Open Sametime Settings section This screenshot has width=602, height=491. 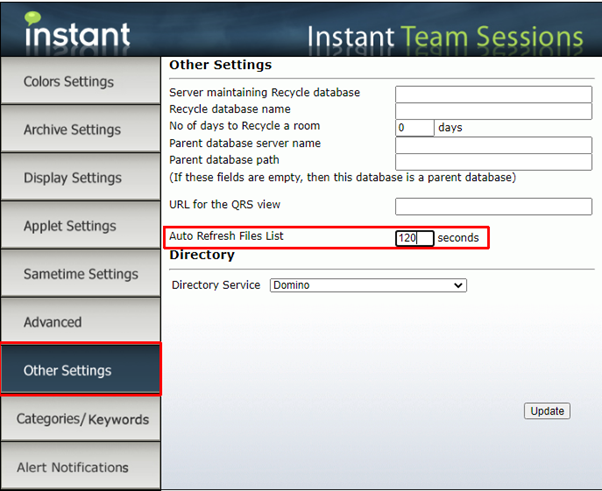pos(80,273)
